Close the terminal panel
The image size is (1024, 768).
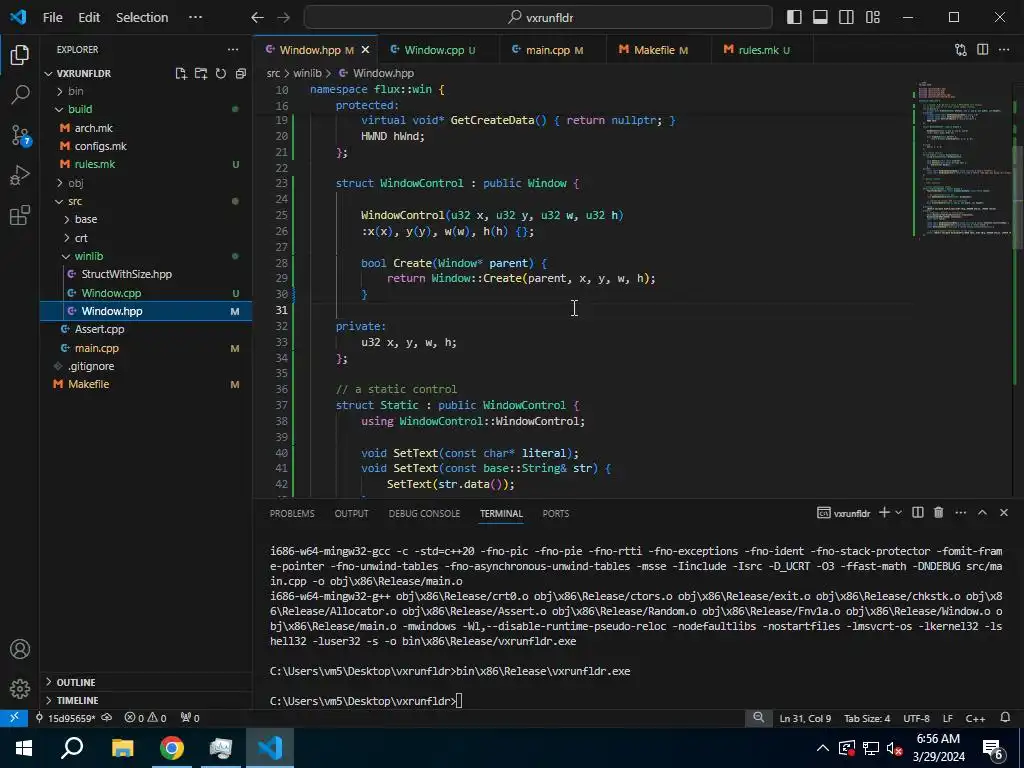[x=1004, y=513]
